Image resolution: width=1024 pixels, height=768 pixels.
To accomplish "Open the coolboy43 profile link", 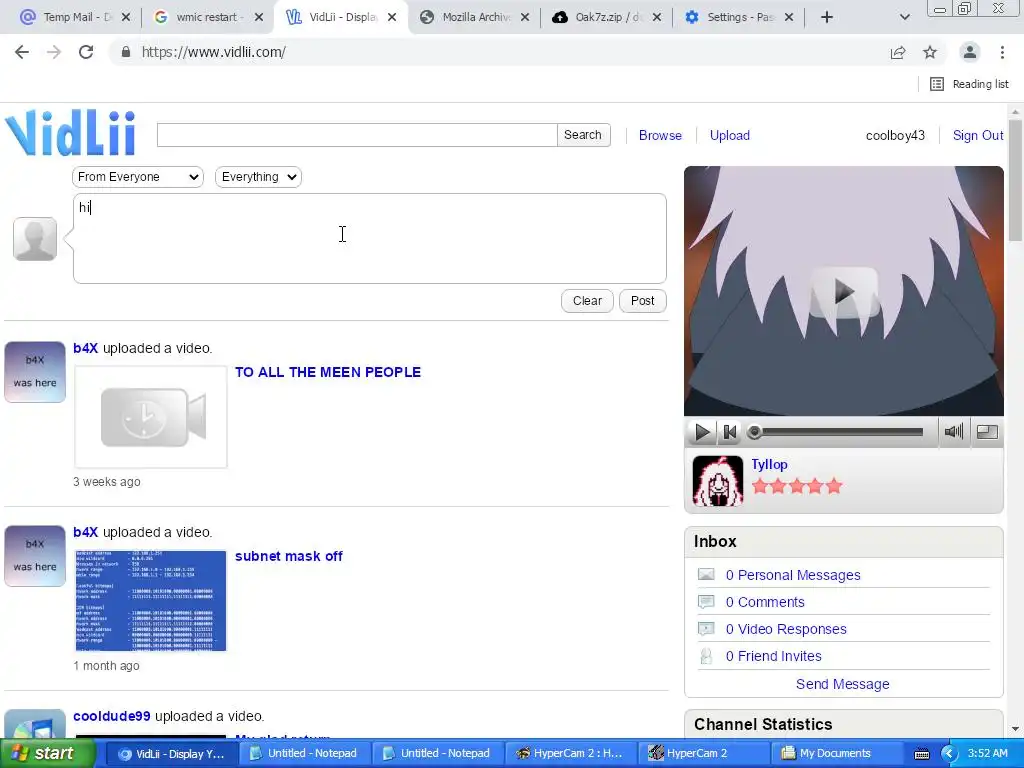I will [x=895, y=136].
